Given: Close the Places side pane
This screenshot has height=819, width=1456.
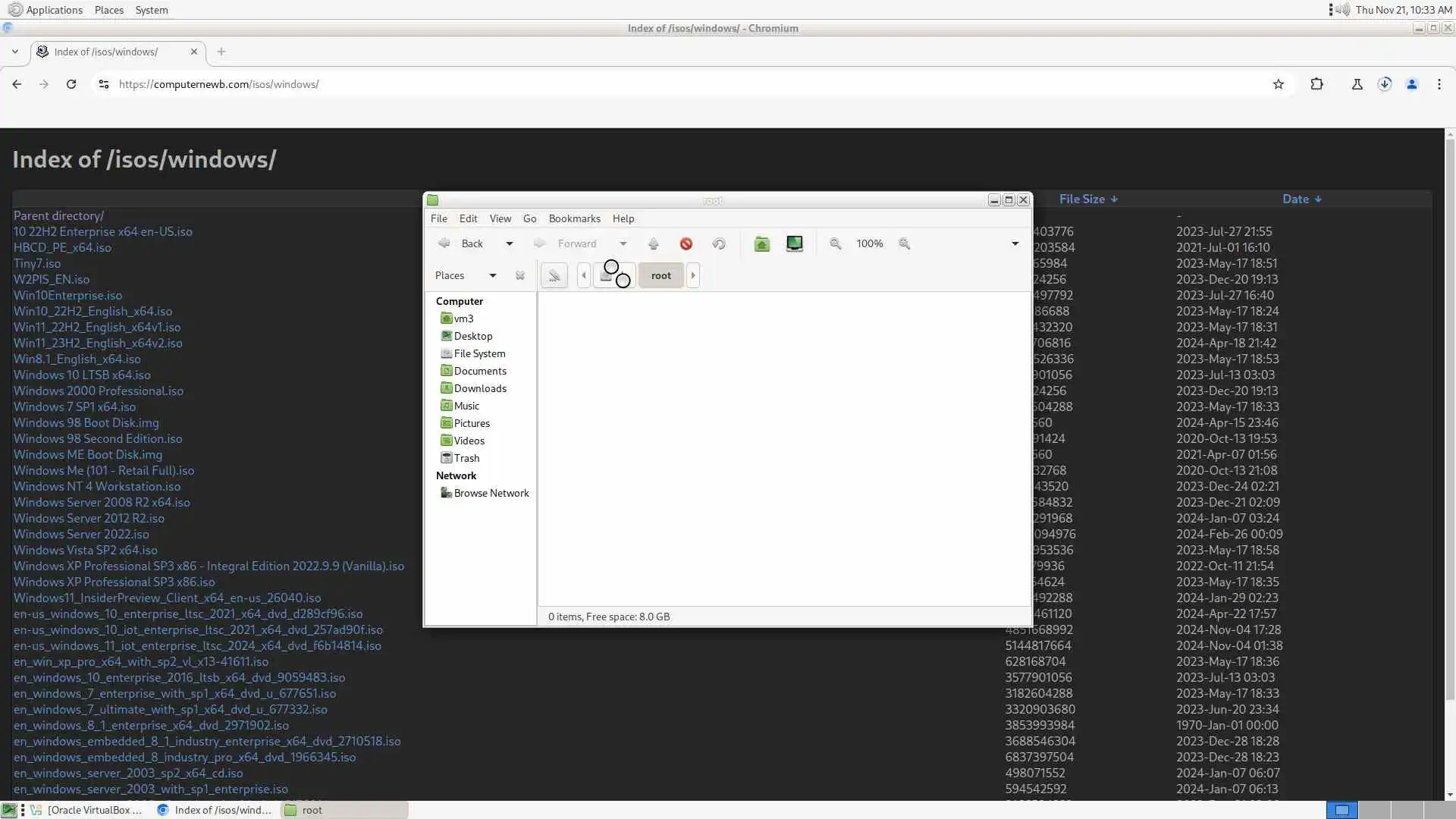Looking at the screenshot, I should (x=519, y=275).
